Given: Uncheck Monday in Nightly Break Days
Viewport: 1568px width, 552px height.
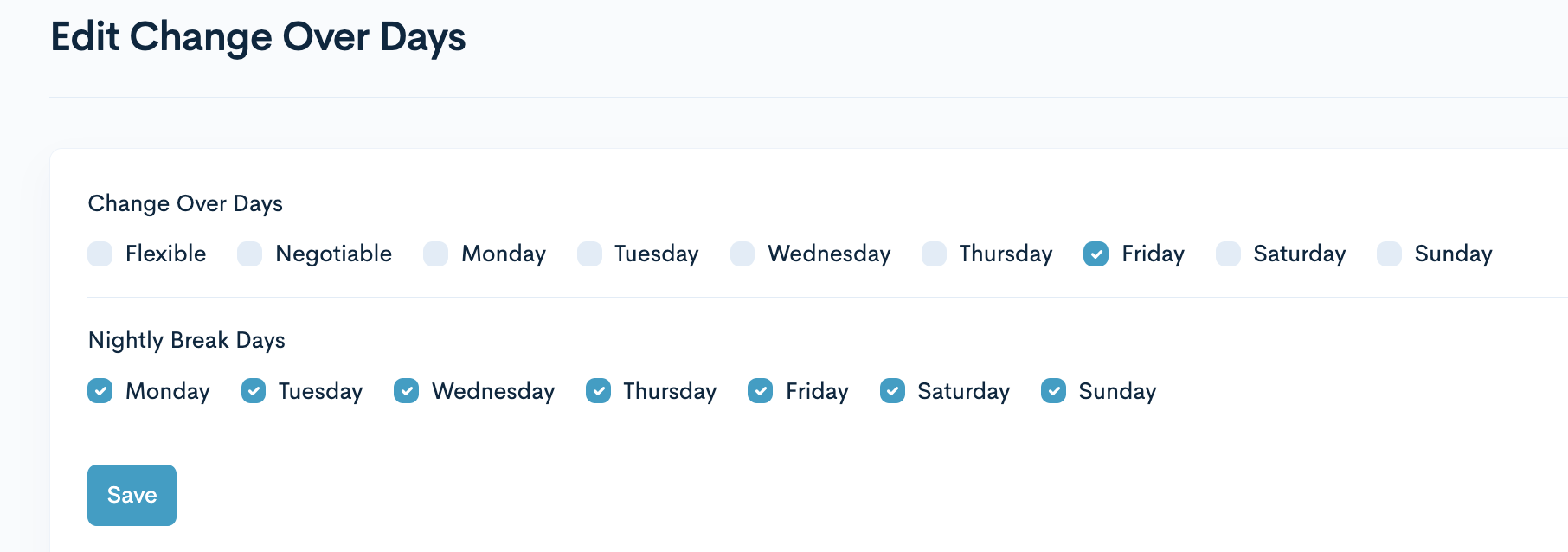Looking at the screenshot, I should point(100,391).
